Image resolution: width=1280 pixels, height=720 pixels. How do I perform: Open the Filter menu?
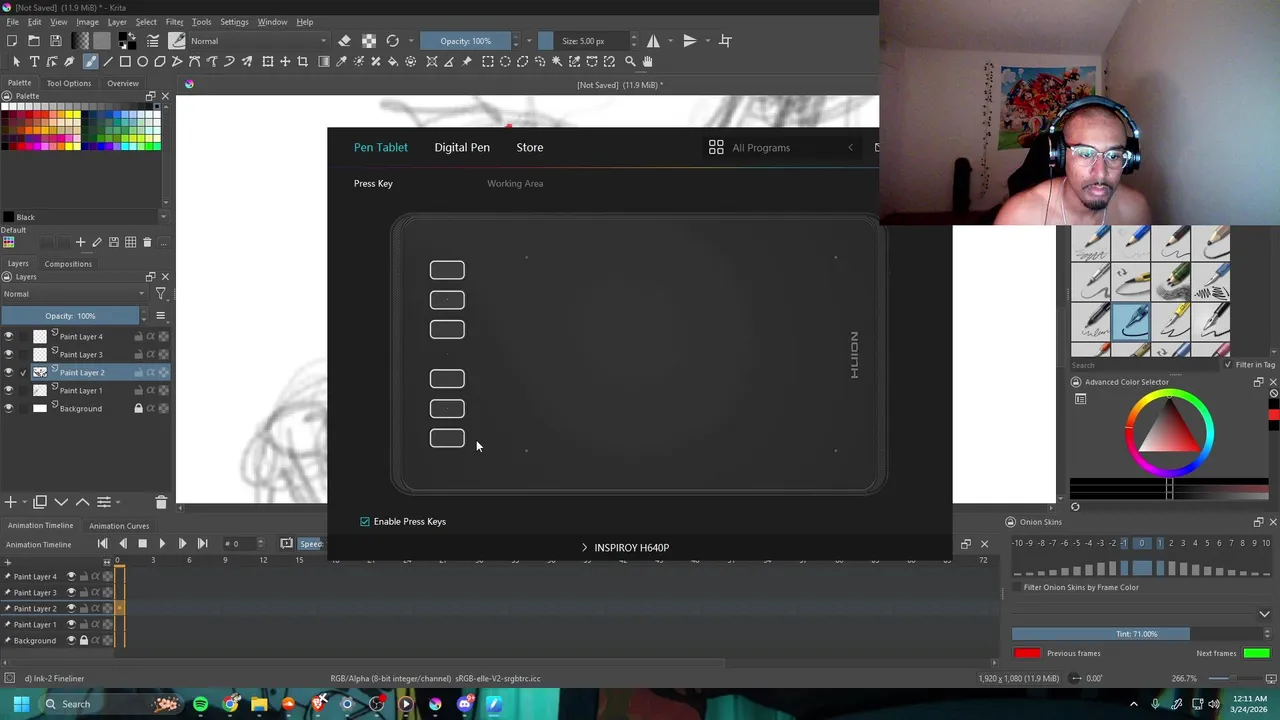click(x=174, y=22)
